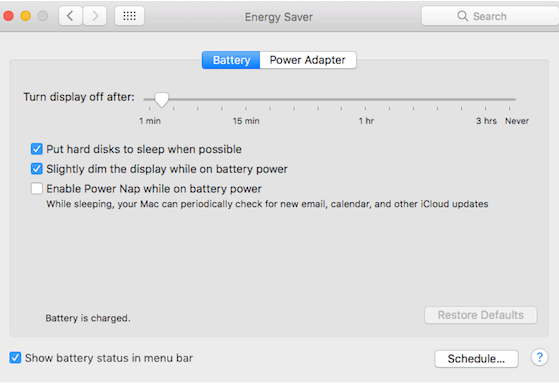The image size is (559, 383).
Task: Enable Power Nap while on battery power
Action: [37, 188]
